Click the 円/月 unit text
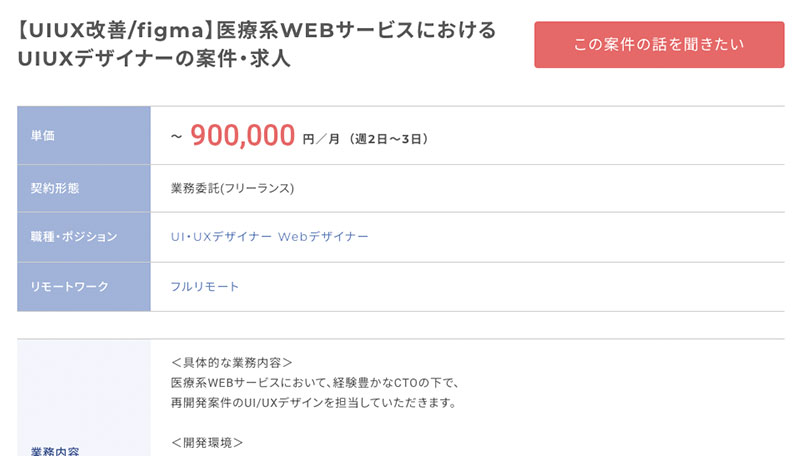This screenshot has height=456, width=800. pos(319,139)
